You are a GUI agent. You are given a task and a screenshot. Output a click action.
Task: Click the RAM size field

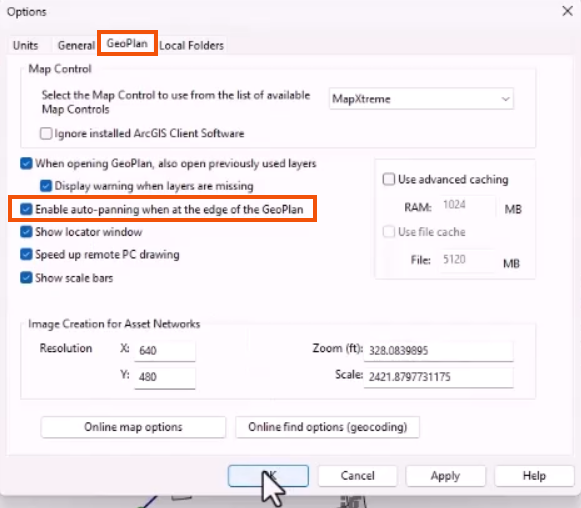[468, 206]
